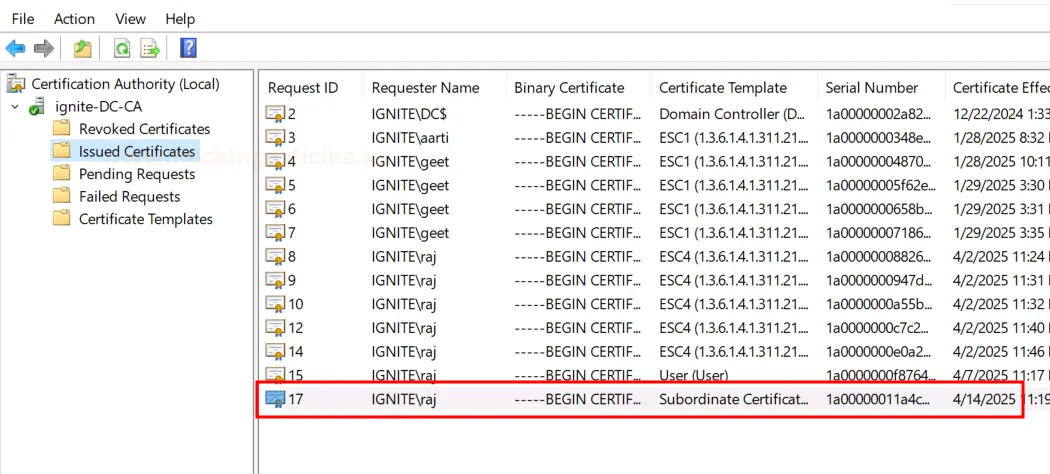Select the Certification Authority (Local) label
This screenshot has width=1050, height=474.
(x=125, y=84)
